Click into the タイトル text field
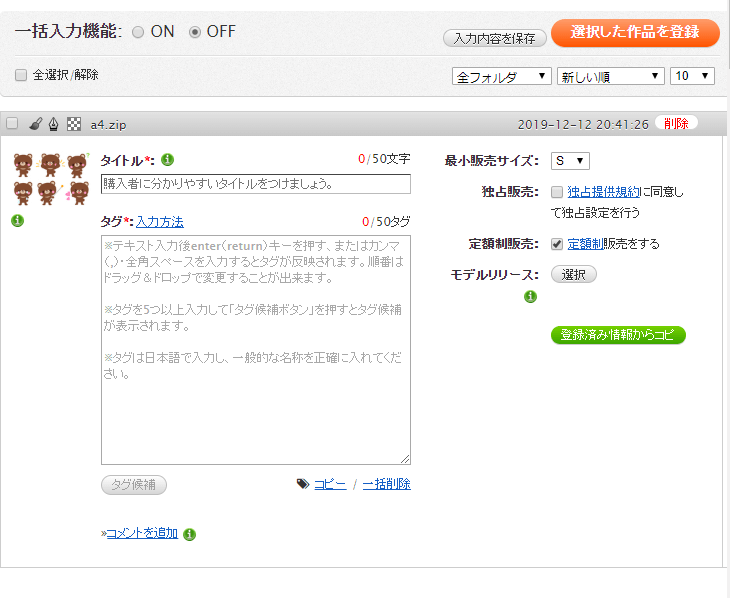 point(256,184)
